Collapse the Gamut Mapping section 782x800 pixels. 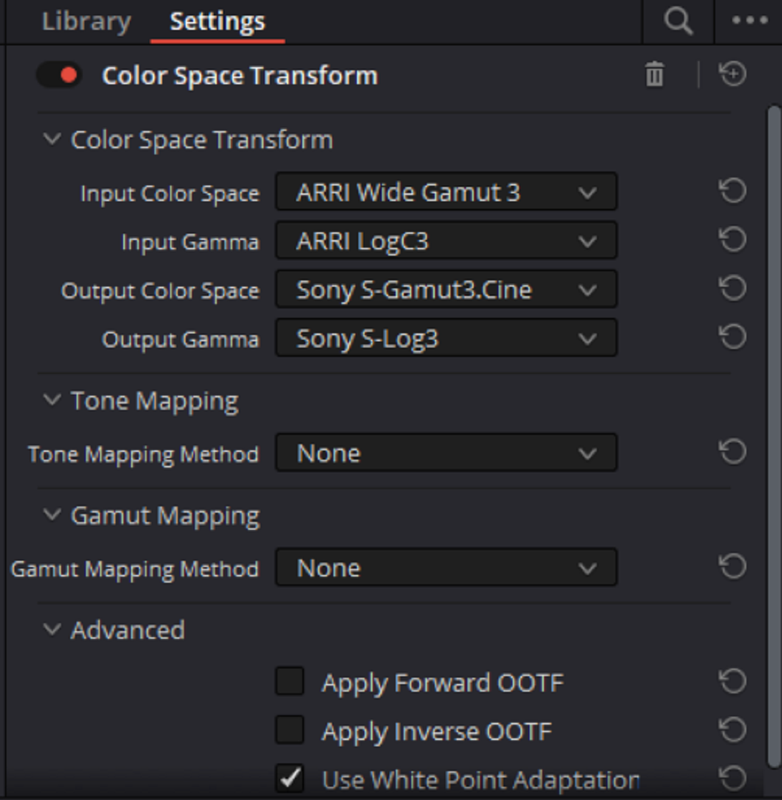pos(52,515)
